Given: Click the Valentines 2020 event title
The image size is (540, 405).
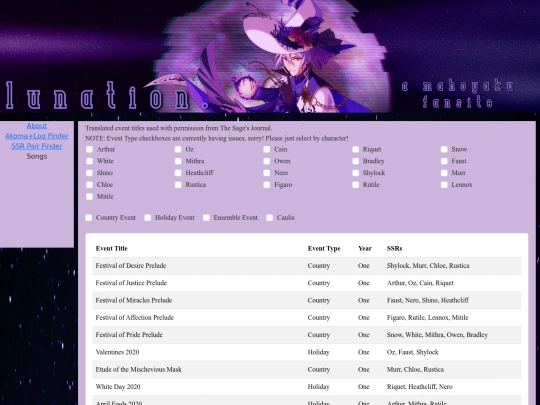Looking at the screenshot, I should point(117,352).
